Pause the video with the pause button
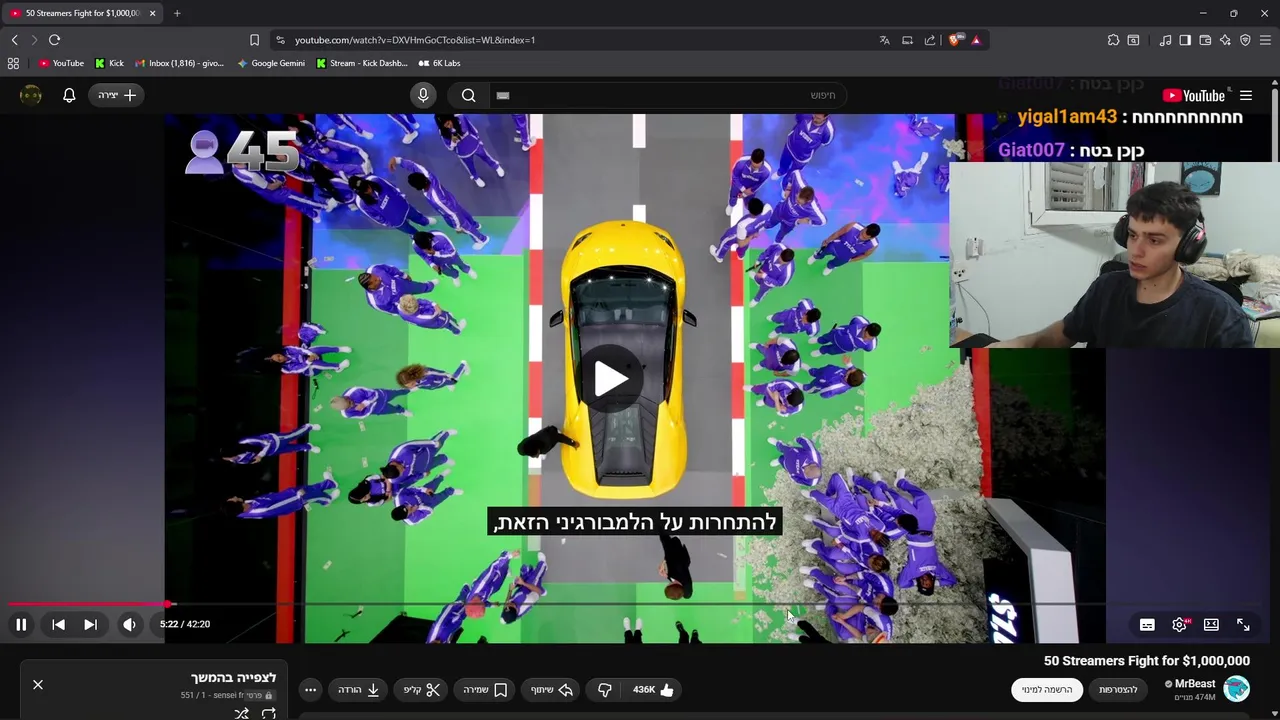The height and width of the screenshot is (720, 1280). click(x=21, y=624)
